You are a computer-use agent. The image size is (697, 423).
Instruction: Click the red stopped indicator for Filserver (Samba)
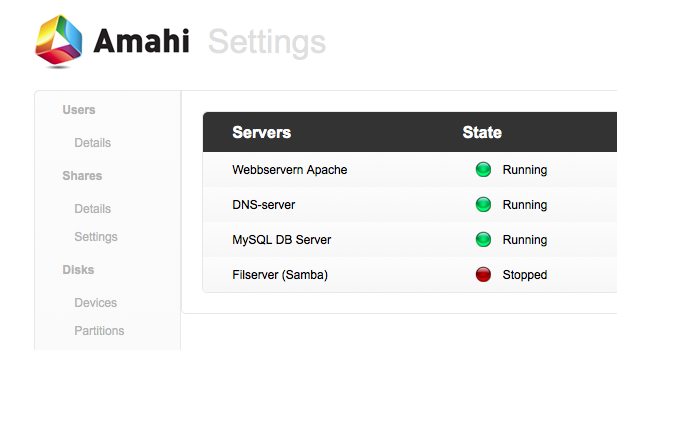[483, 275]
